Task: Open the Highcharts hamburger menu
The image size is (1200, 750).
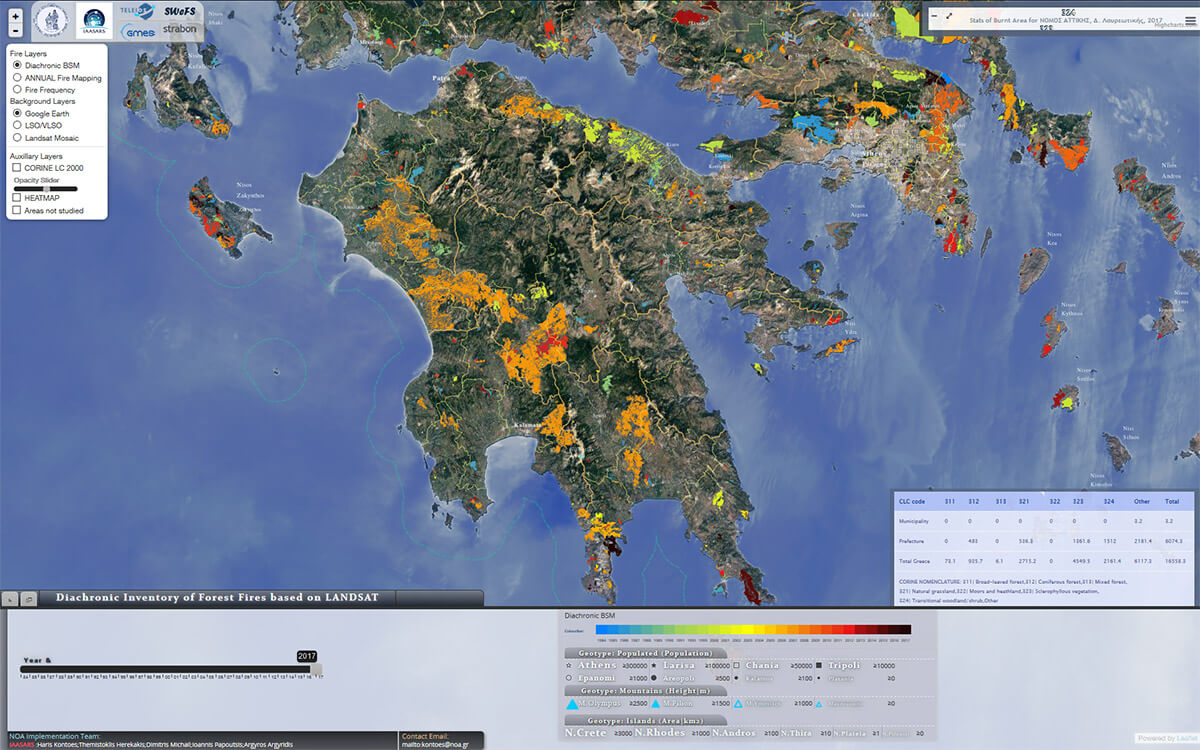Action: pos(1189,20)
